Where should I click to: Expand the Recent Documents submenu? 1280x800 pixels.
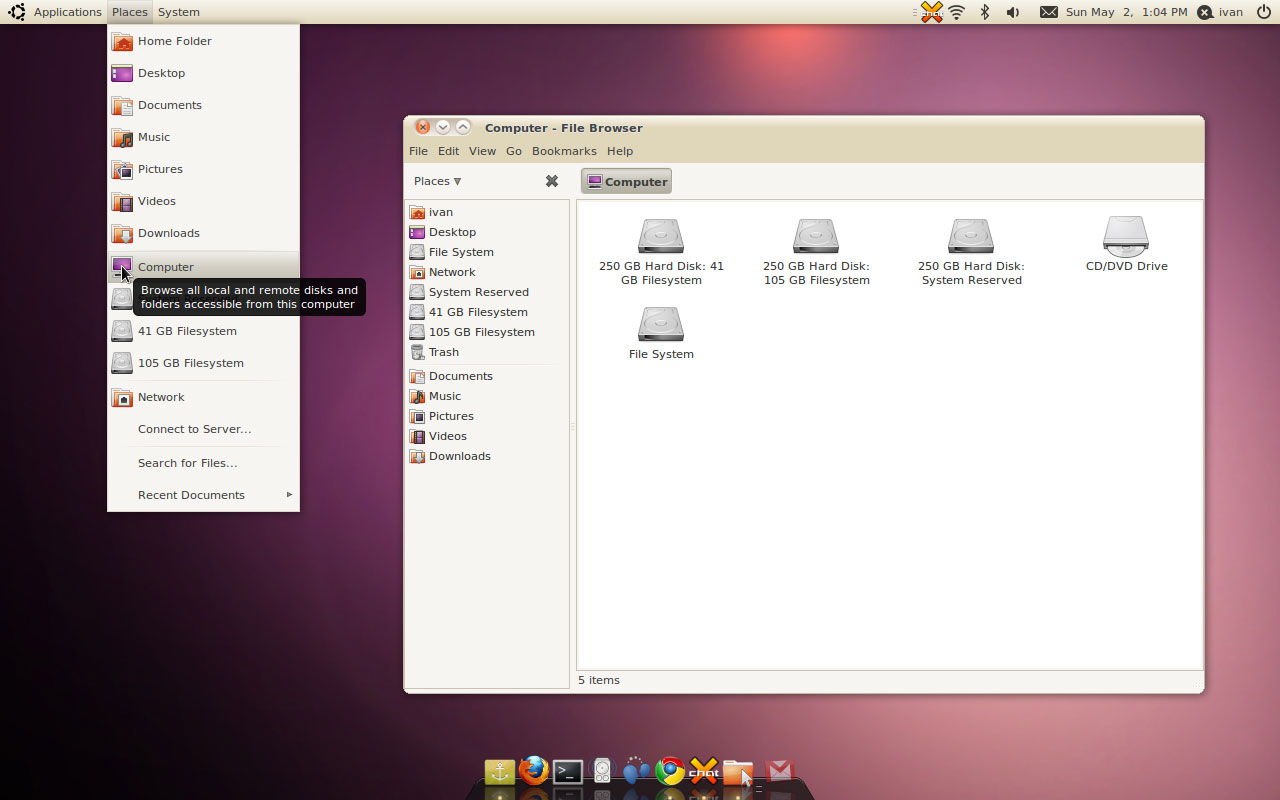coord(191,494)
